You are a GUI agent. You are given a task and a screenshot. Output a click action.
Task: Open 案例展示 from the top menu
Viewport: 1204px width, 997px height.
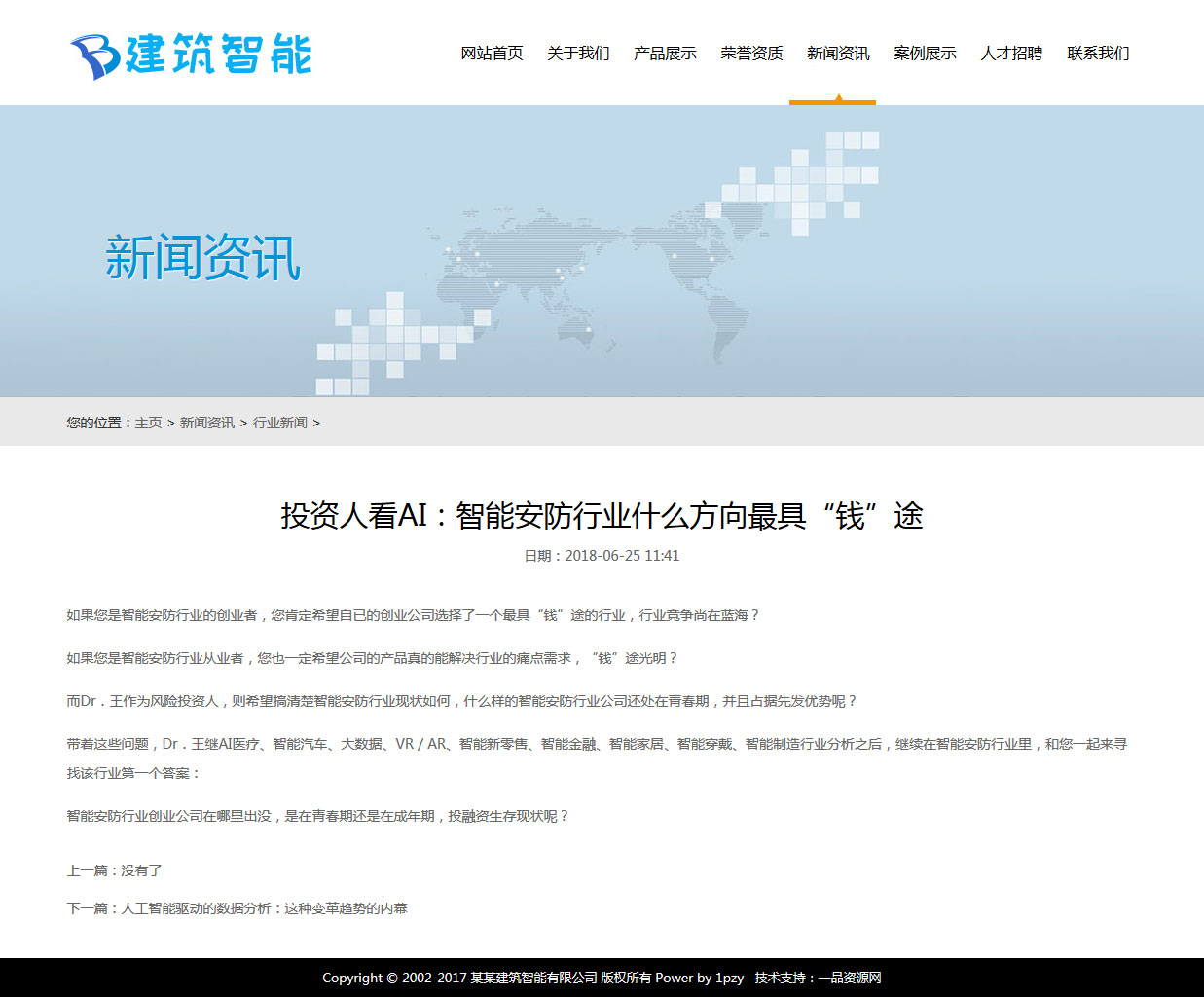pos(925,54)
